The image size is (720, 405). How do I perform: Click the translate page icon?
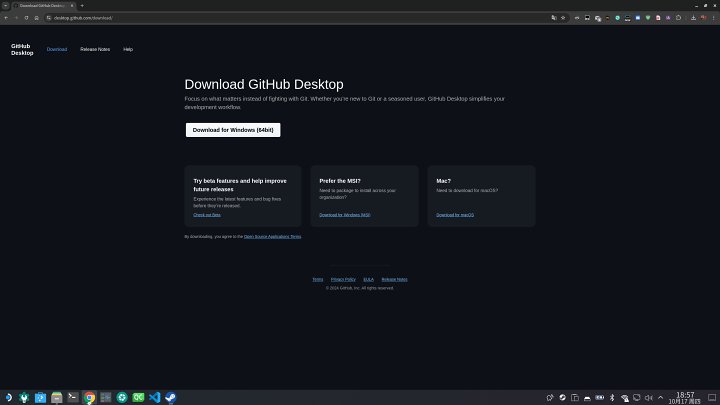click(553, 18)
